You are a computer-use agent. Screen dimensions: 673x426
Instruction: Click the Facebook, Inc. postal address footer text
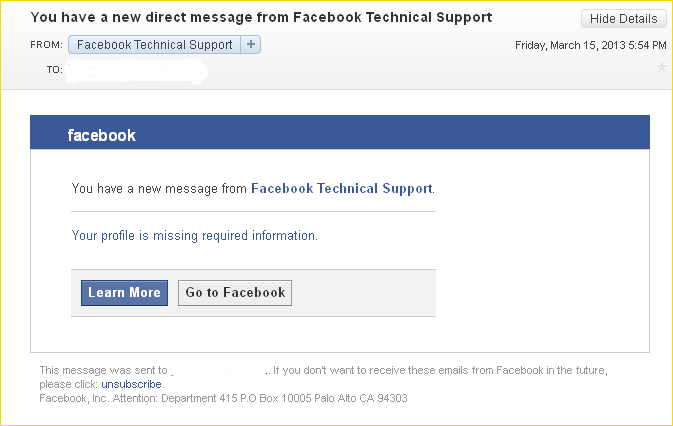223,398
